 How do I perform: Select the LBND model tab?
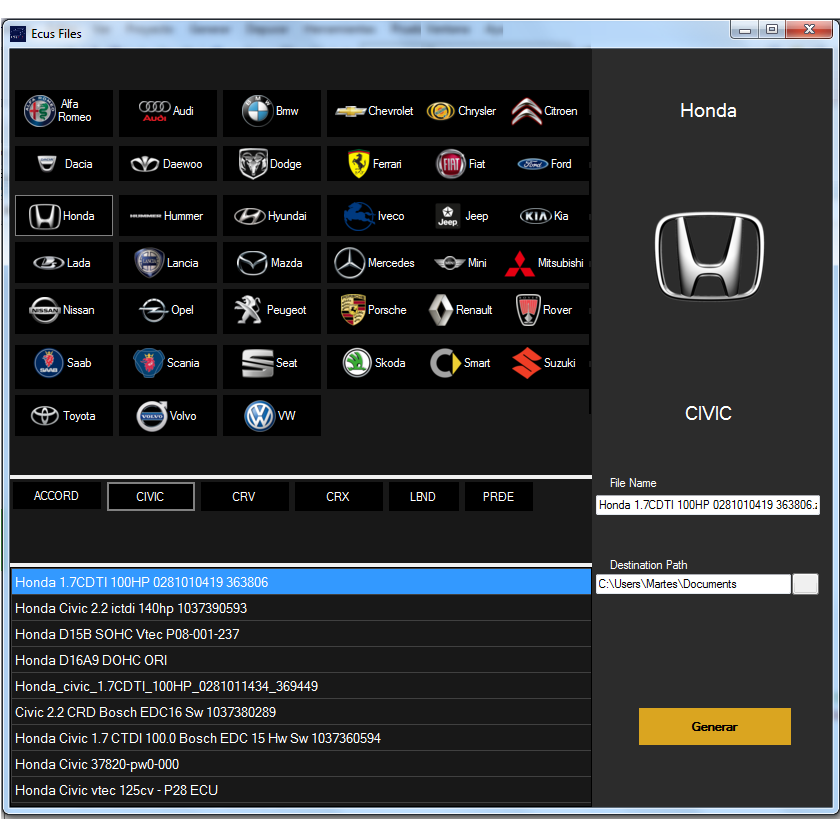coord(423,497)
